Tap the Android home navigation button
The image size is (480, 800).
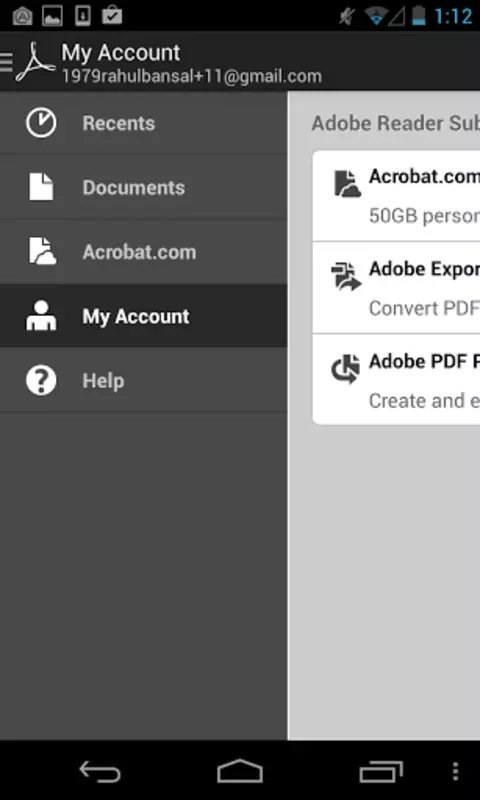click(240, 770)
